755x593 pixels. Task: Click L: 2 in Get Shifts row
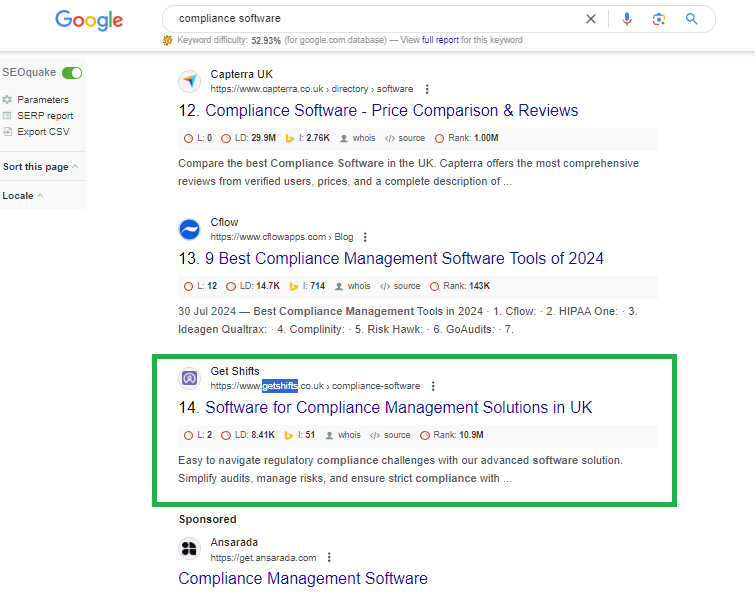[198, 435]
